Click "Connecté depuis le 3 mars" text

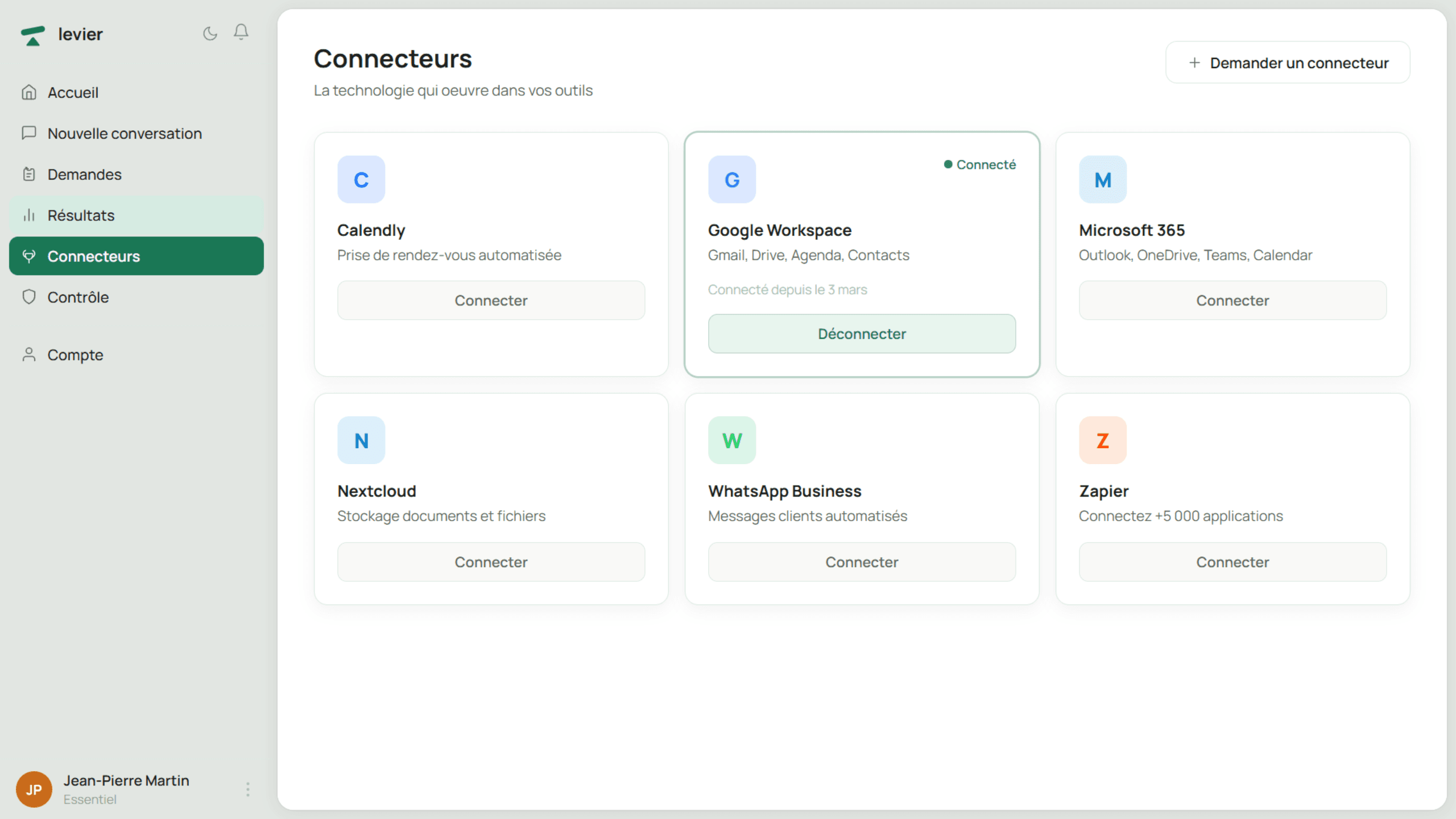(x=788, y=289)
